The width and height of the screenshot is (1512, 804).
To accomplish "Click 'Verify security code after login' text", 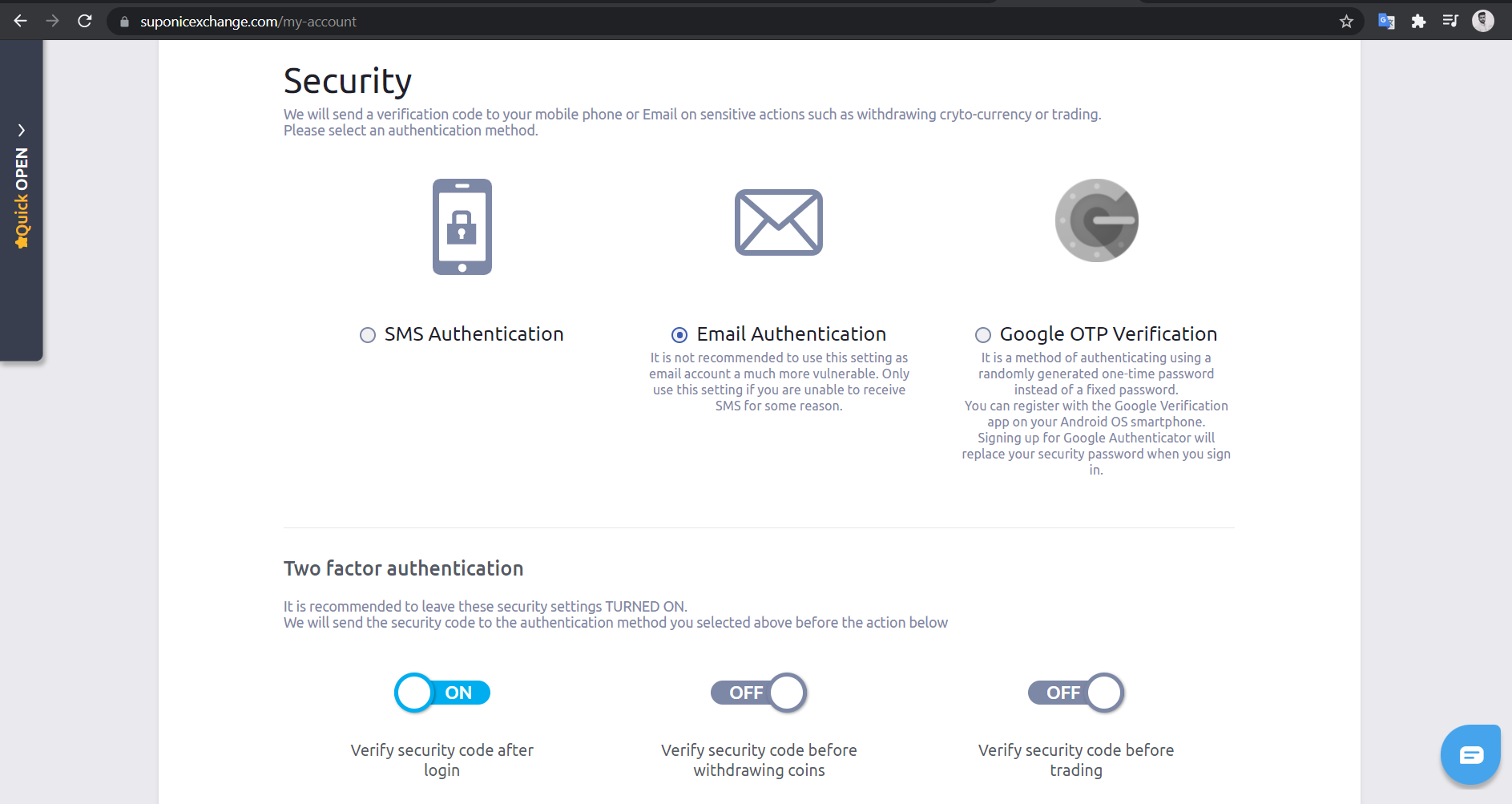I will point(442,760).
